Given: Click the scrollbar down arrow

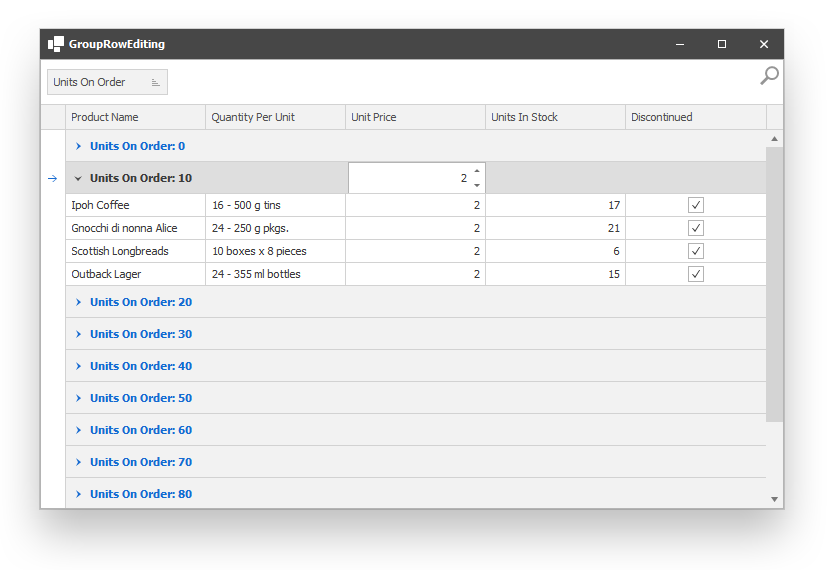Looking at the screenshot, I should (x=774, y=499).
